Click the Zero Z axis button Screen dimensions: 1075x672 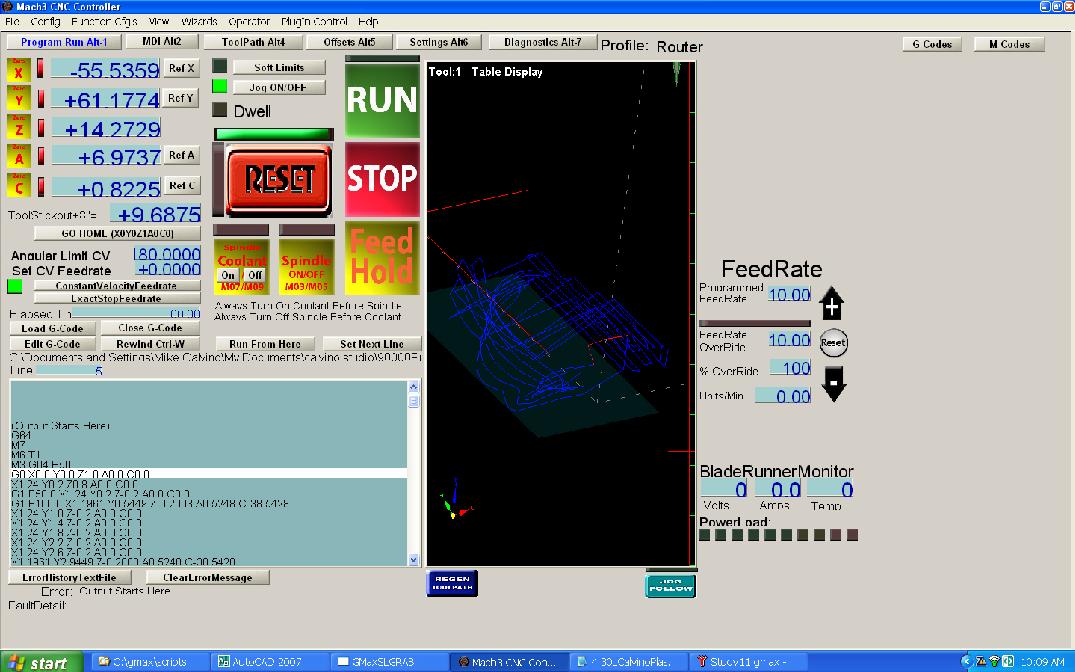[x=19, y=128]
